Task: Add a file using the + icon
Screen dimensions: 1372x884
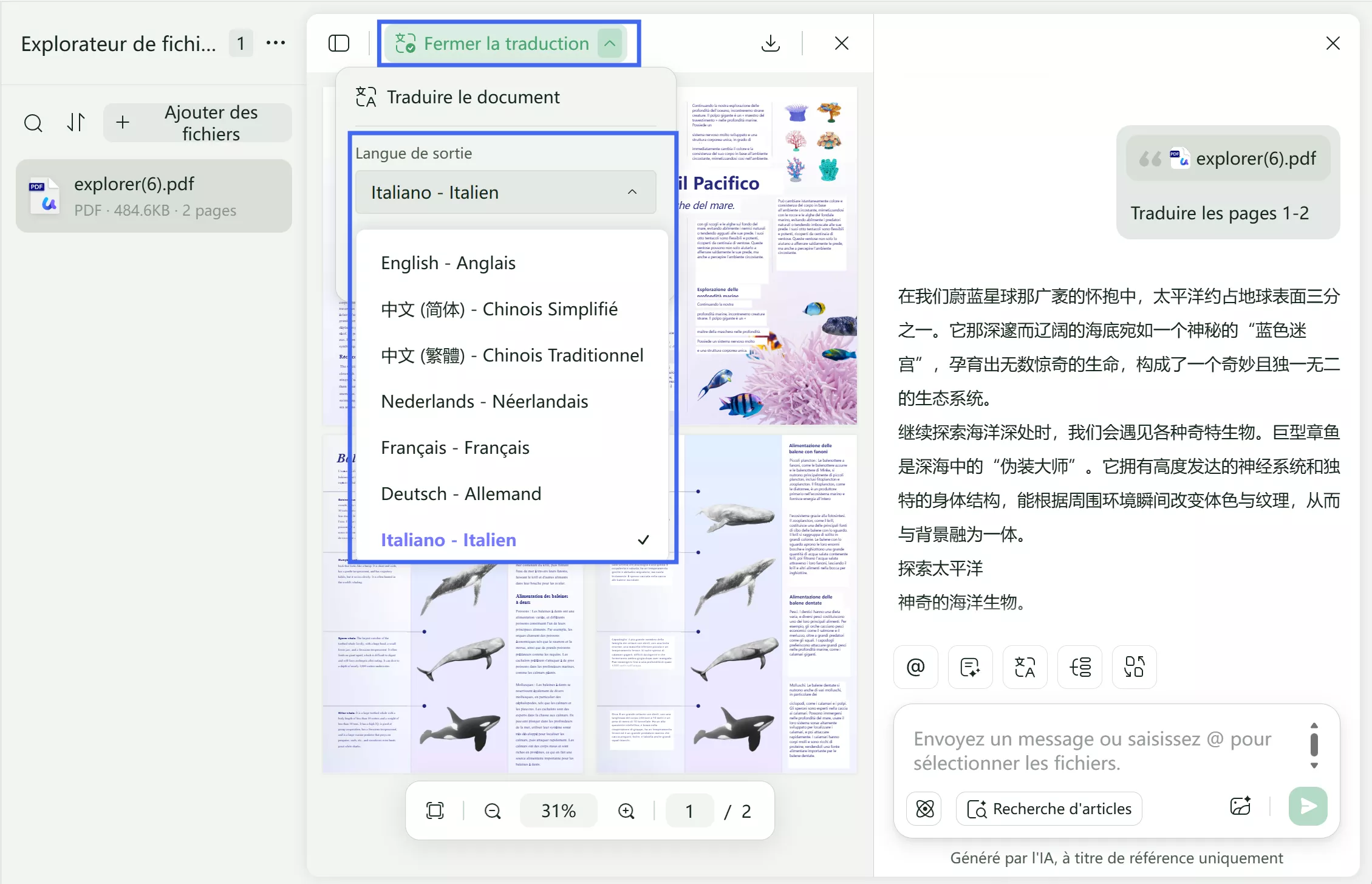Action: (x=122, y=122)
